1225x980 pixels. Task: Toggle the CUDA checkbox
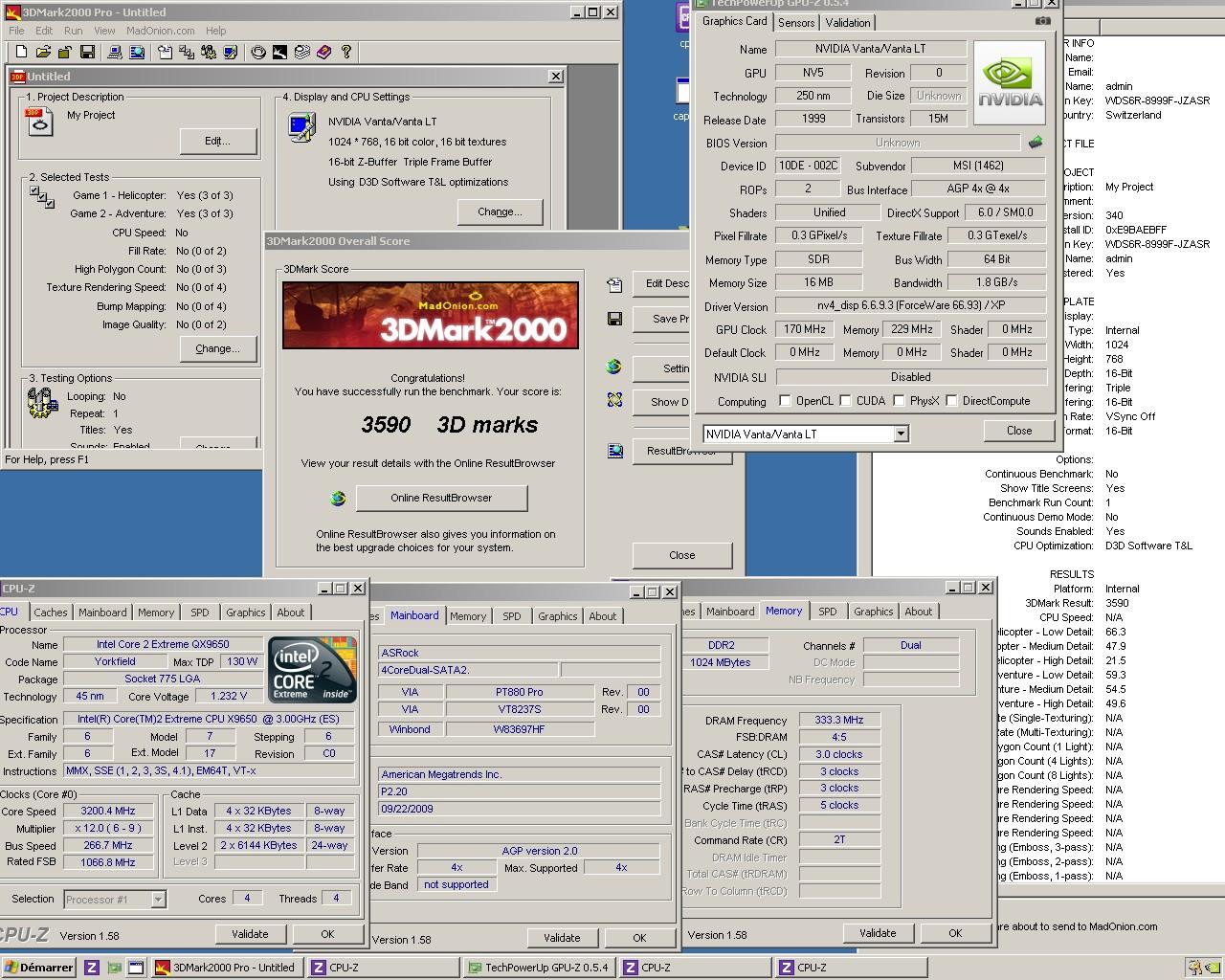[846, 401]
